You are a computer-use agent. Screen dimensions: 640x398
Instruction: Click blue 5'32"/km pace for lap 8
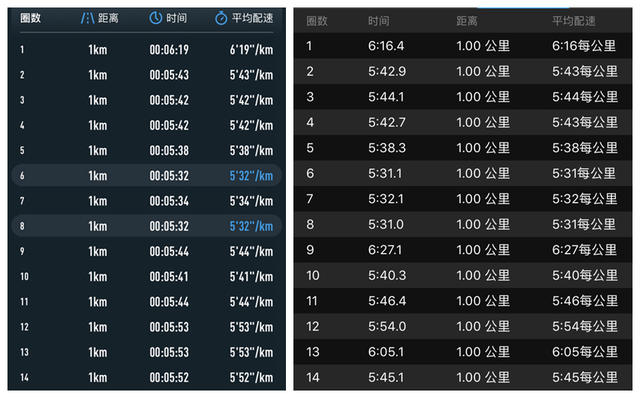tap(251, 226)
